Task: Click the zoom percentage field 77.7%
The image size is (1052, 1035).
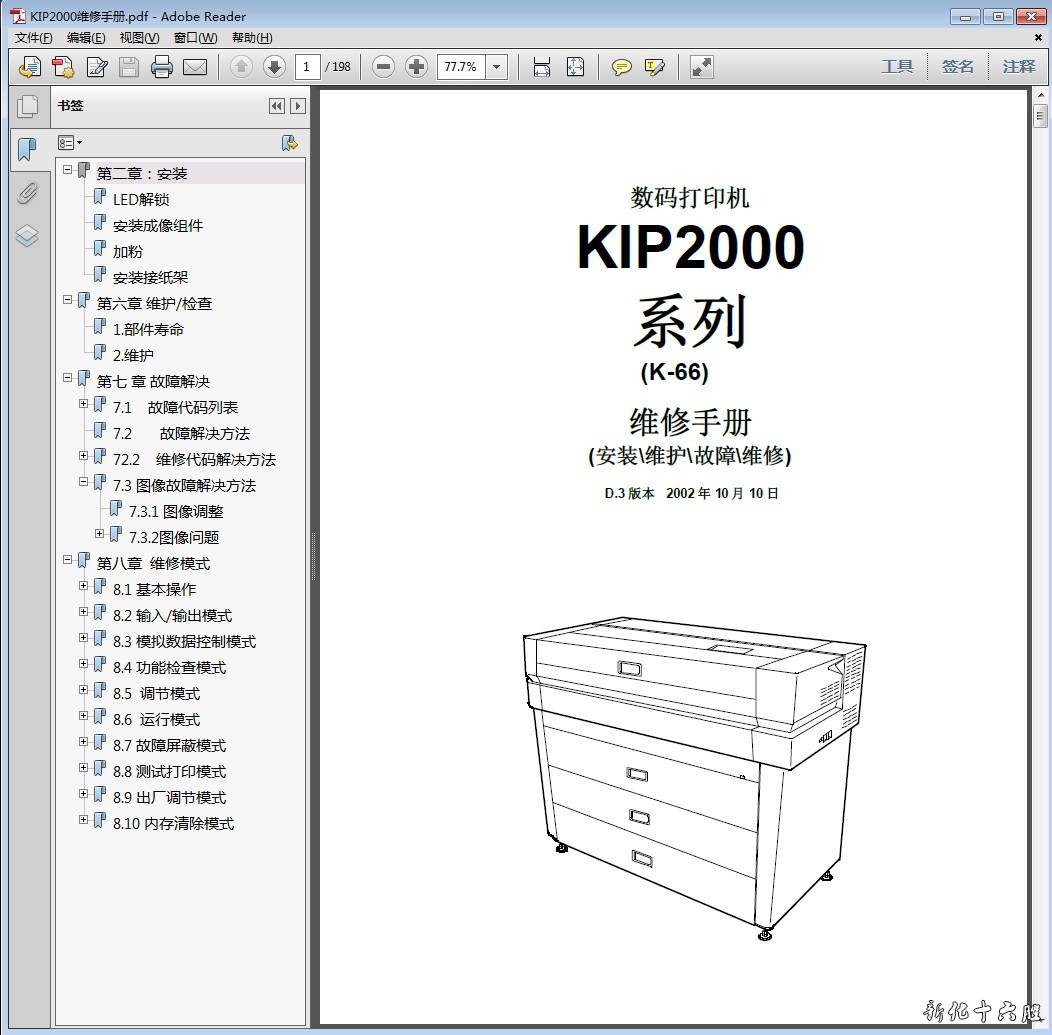Action: (x=461, y=66)
